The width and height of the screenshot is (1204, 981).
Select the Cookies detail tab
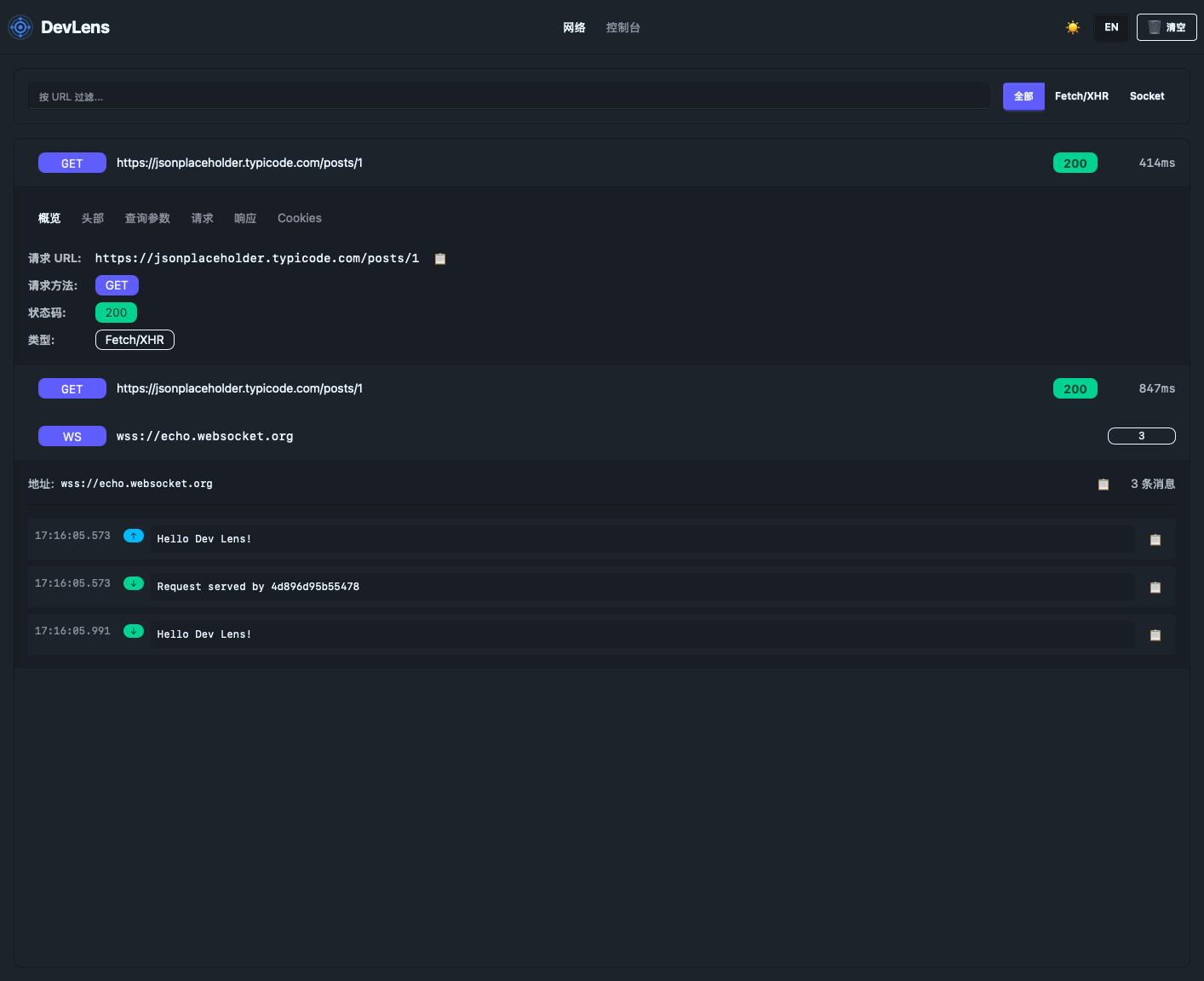pos(300,218)
